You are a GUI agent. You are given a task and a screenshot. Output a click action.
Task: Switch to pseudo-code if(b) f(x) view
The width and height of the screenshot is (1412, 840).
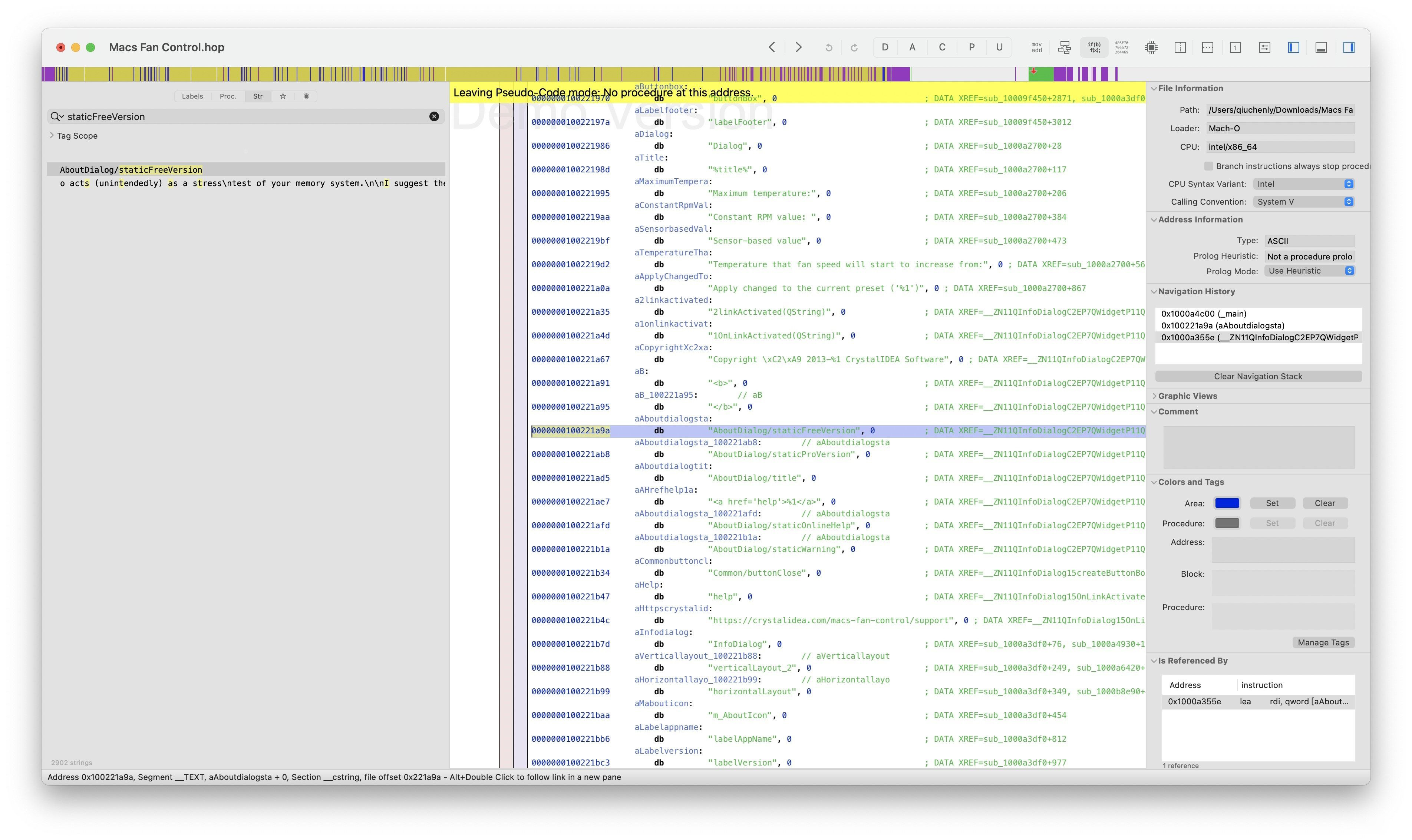(x=1094, y=47)
